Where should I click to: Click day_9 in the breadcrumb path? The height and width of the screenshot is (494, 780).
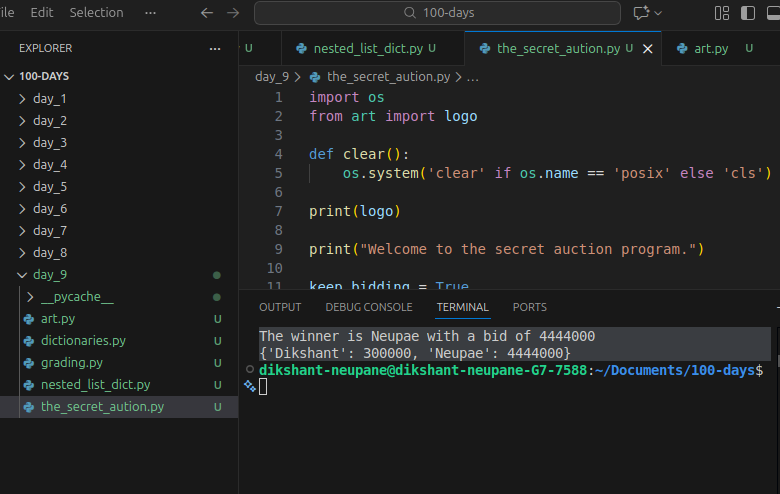pos(272,76)
